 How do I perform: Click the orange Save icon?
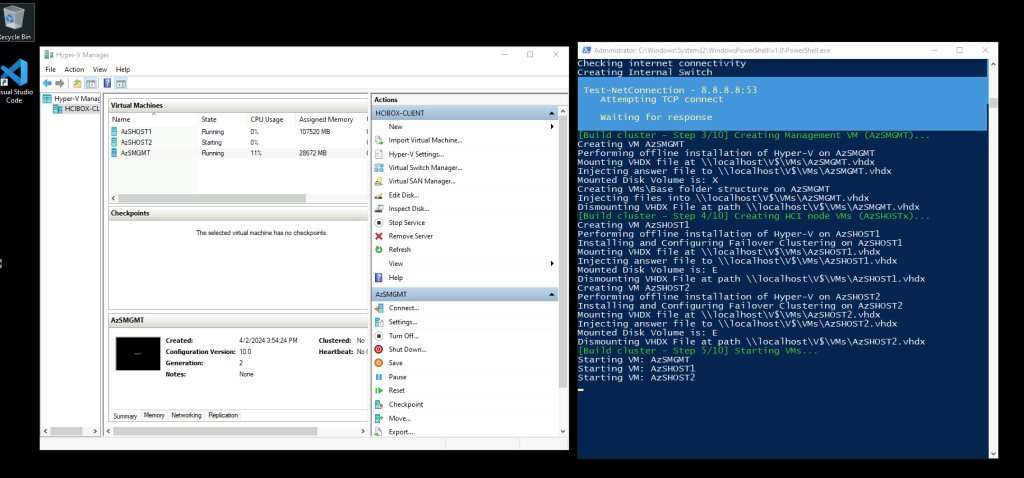pyautogui.click(x=379, y=363)
